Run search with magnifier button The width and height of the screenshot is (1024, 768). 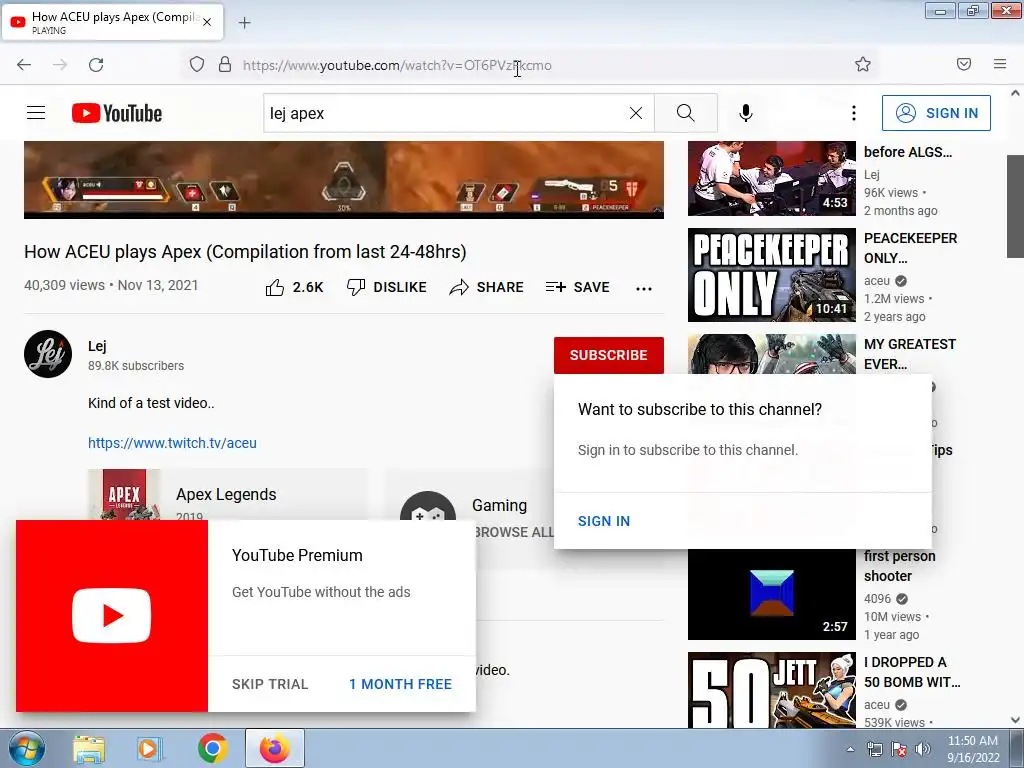686,113
